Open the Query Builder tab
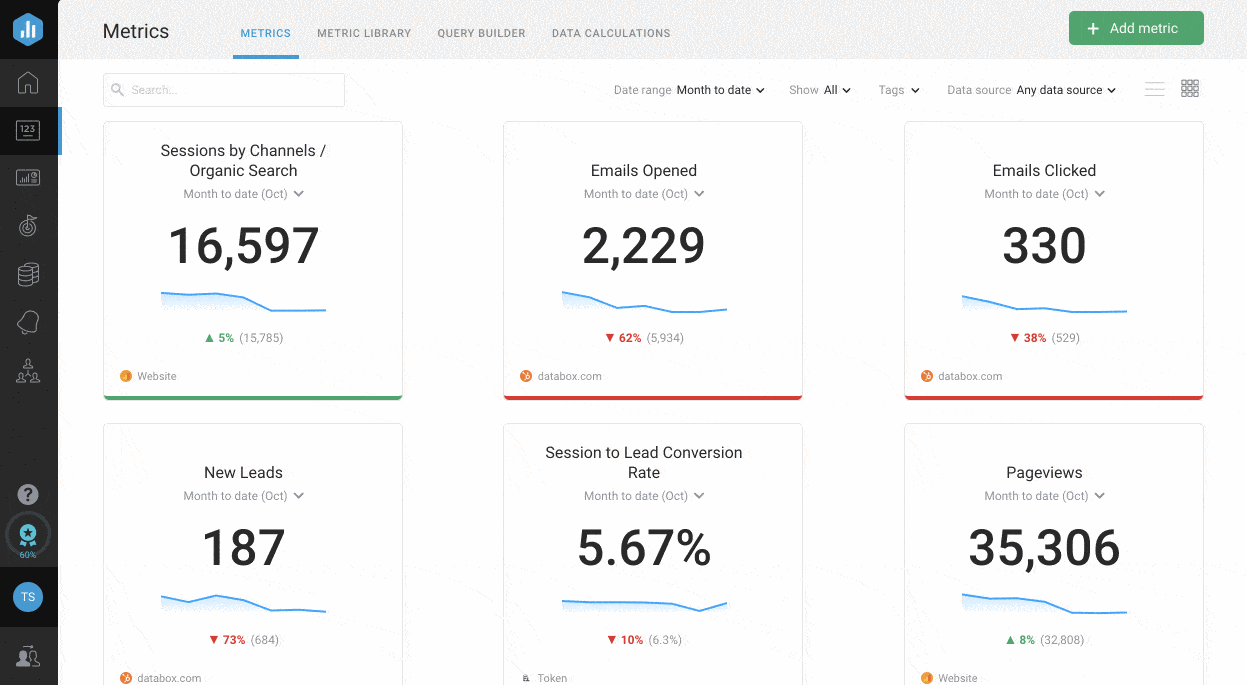The image size is (1247, 685). (481, 33)
